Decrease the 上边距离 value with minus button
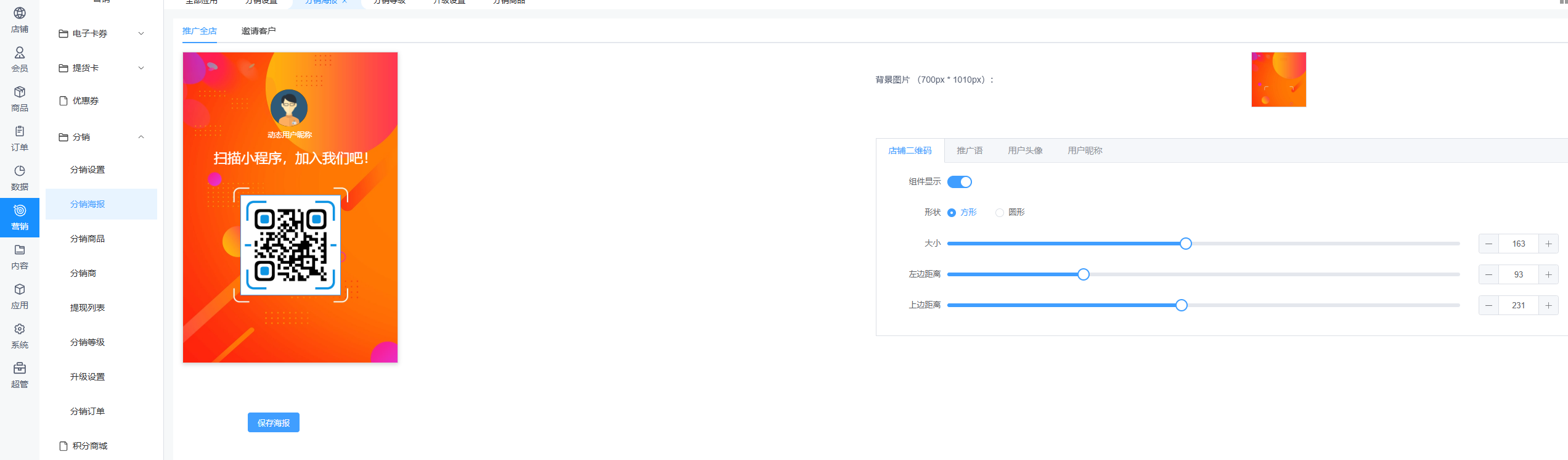Screen dimensions: 1568x460 [1488, 305]
